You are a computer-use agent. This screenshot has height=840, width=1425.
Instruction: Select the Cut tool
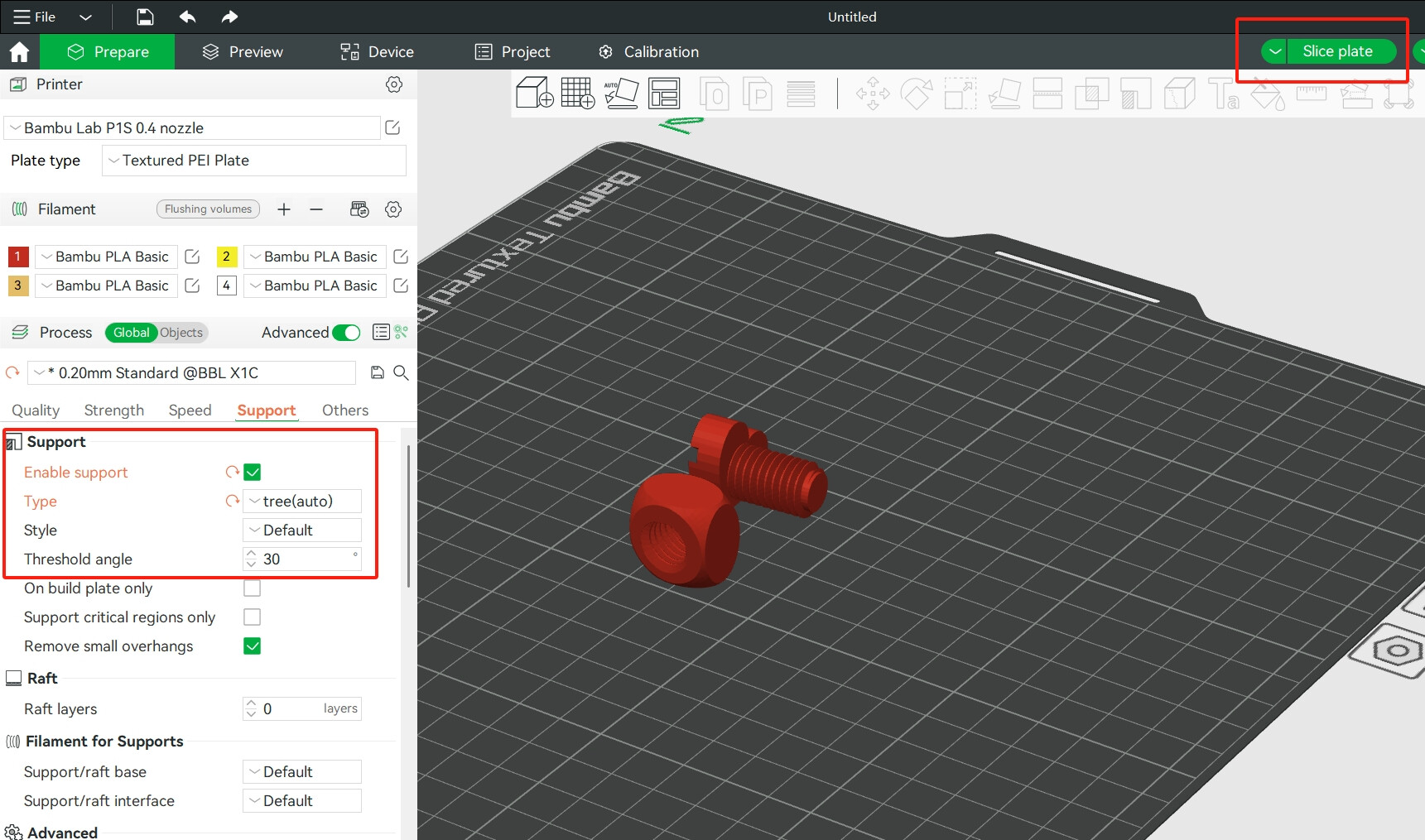[x=1047, y=93]
